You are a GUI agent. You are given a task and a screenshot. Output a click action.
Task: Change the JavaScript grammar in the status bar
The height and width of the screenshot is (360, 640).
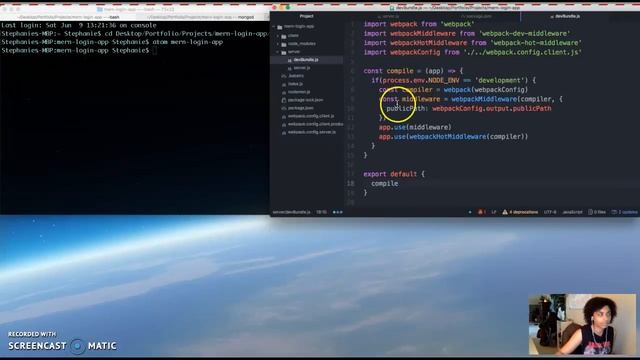click(572, 212)
